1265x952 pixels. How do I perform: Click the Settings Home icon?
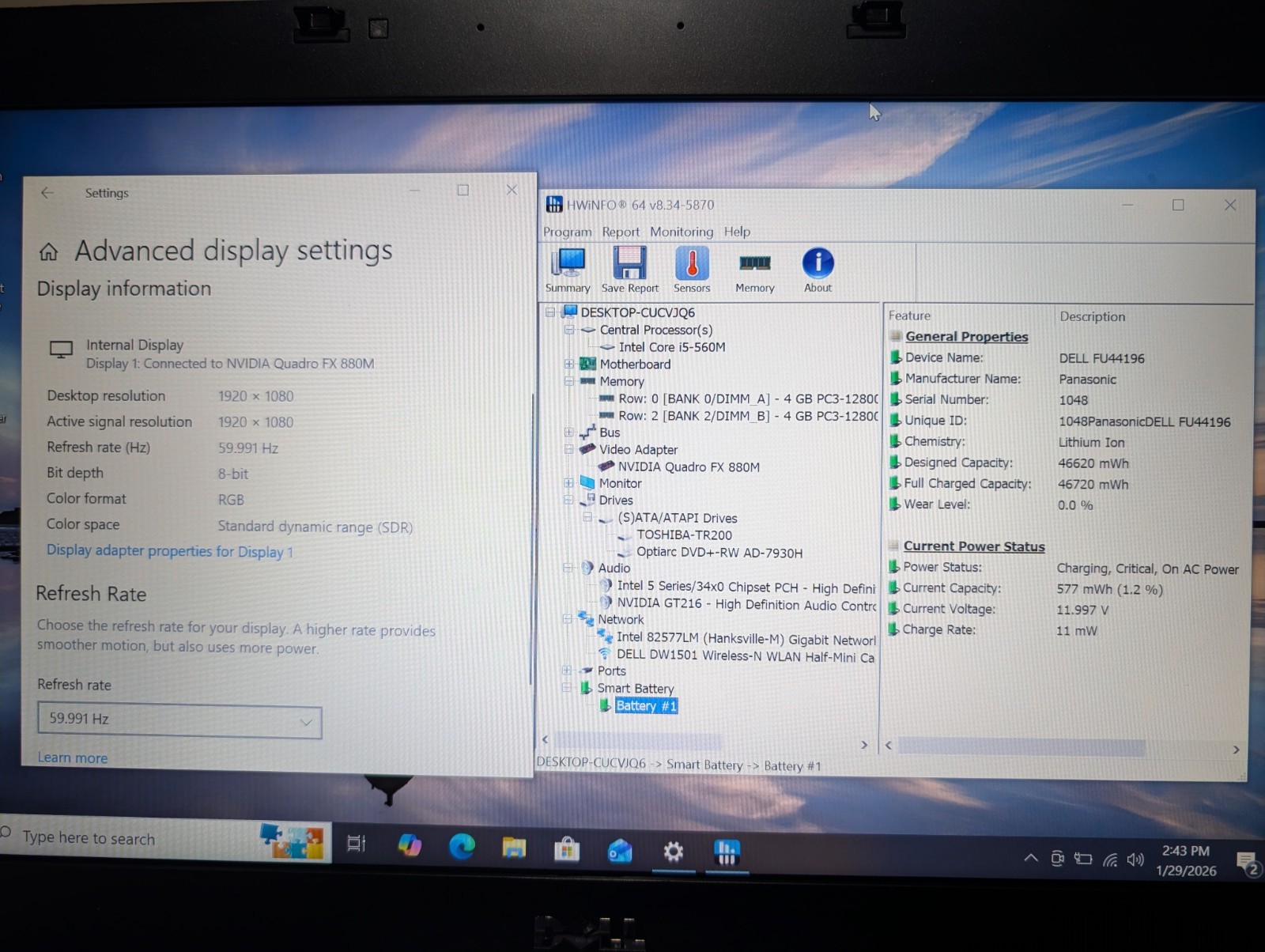tap(48, 251)
